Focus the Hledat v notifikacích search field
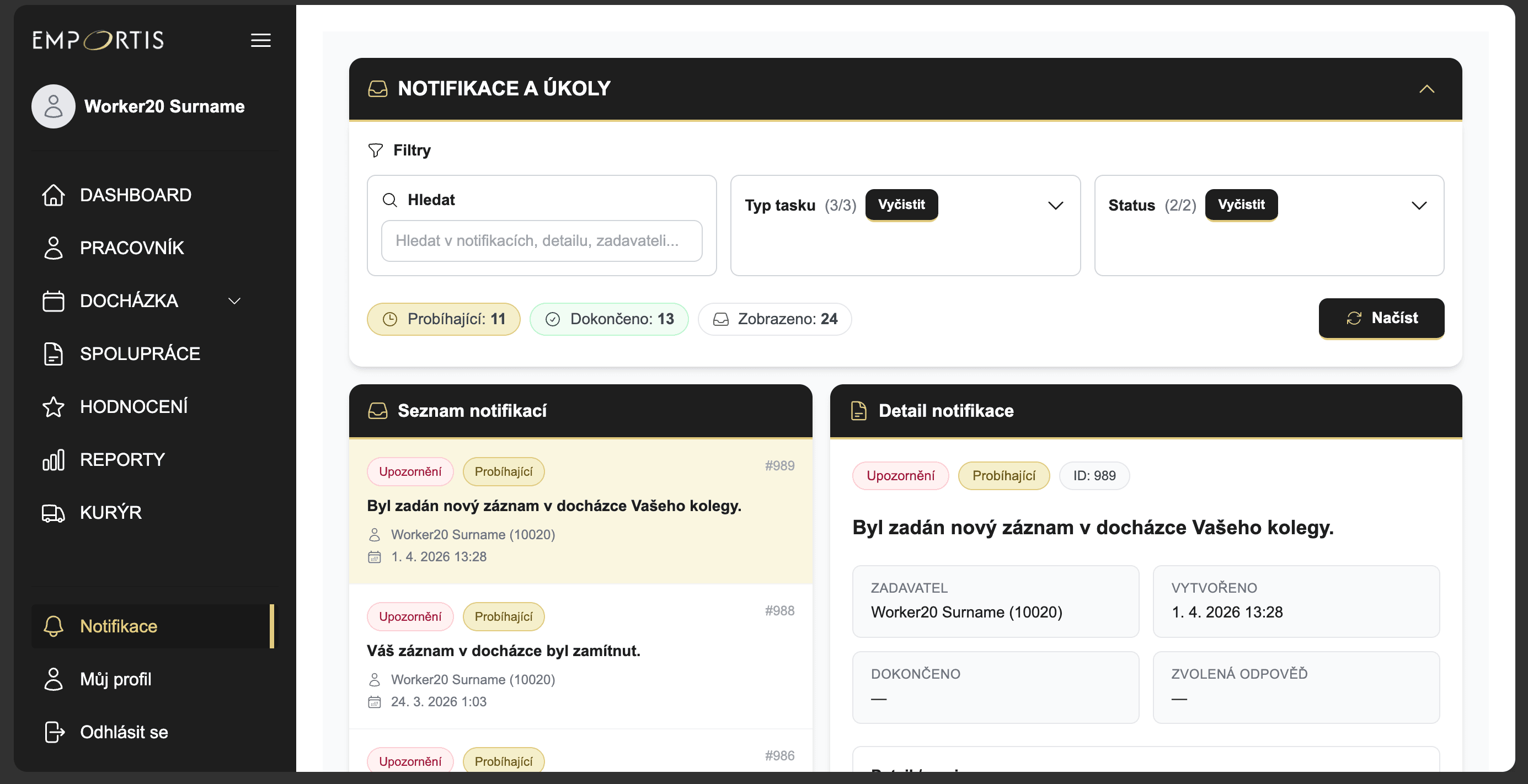This screenshot has width=1528, height=784. 541,240
